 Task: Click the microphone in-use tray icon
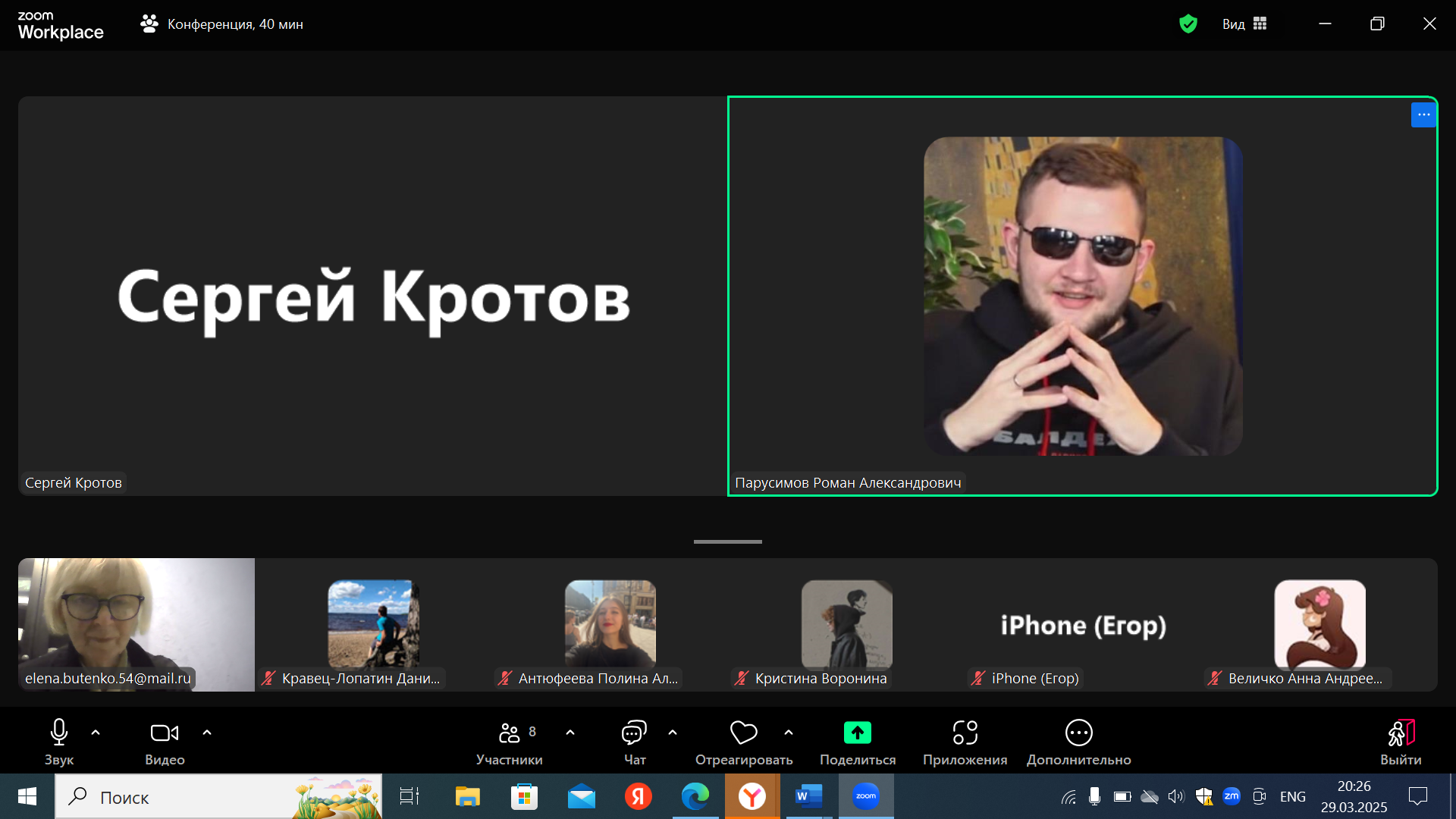coord(1094,796)
